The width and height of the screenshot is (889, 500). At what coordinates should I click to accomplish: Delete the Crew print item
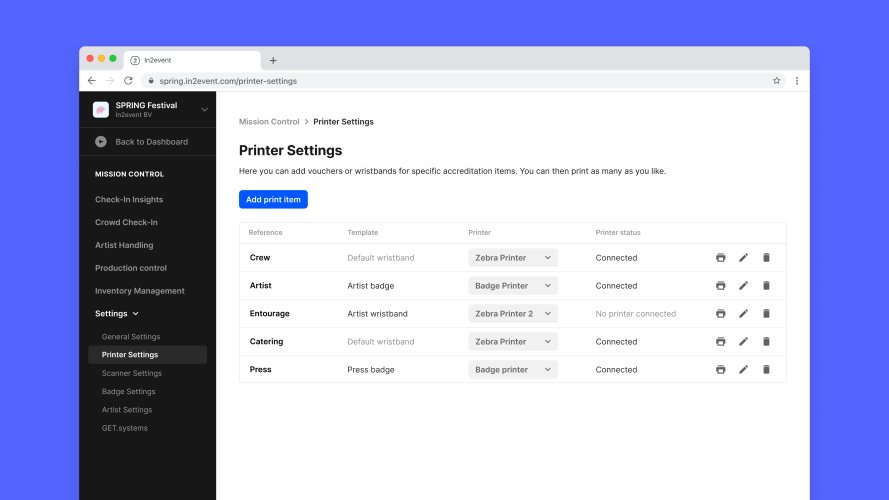[x=766, y=257]
